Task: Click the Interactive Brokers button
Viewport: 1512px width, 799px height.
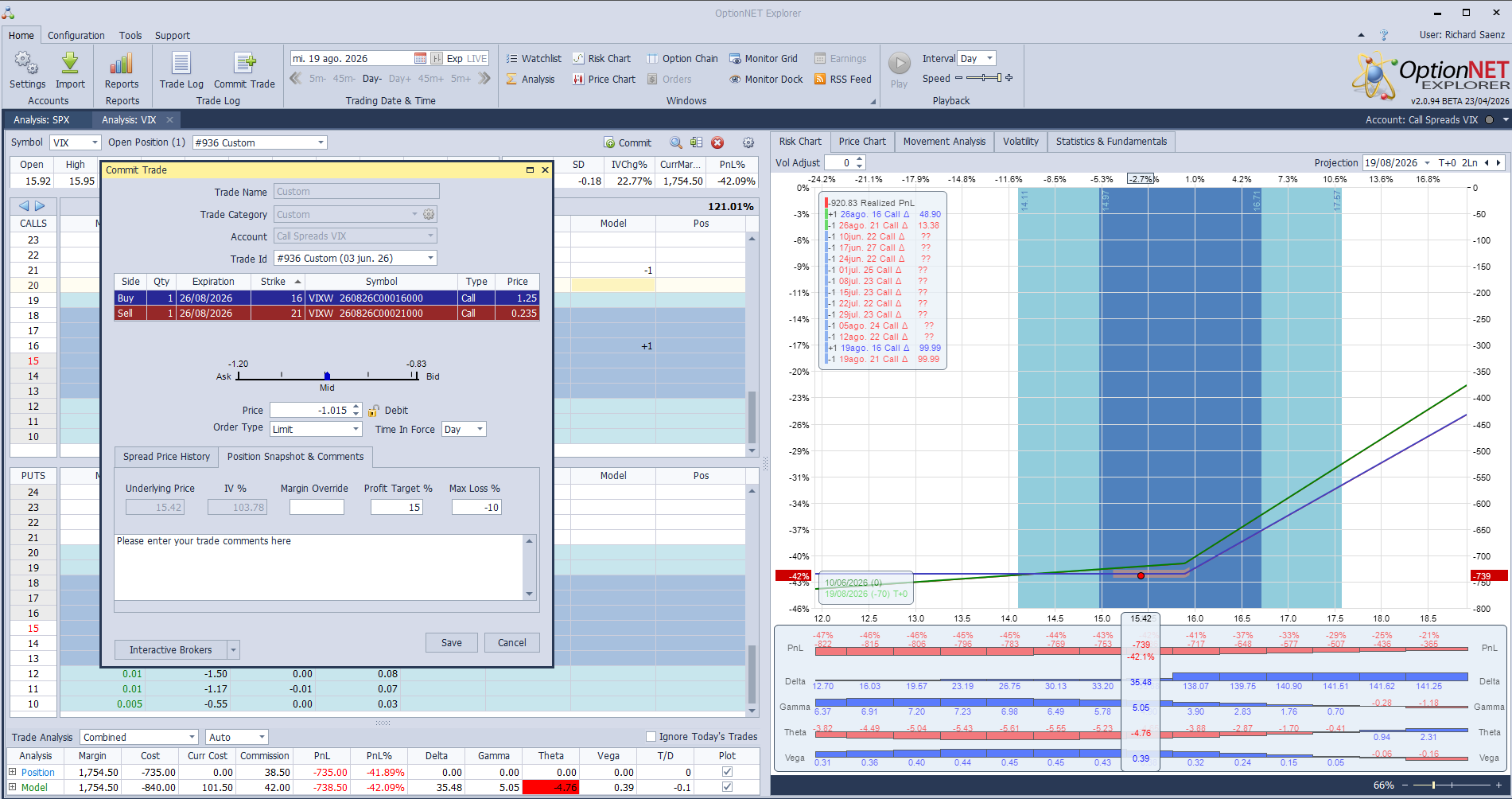Action: (x=171, y=650)
